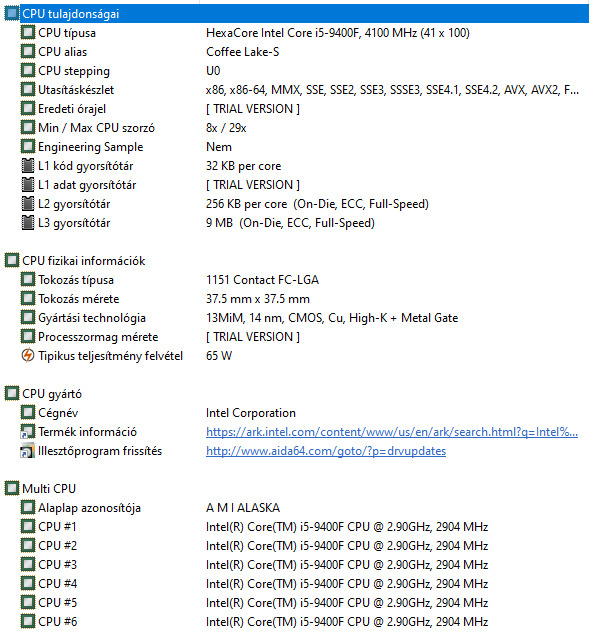604x641 pixels.
Task: Click the instruction set value starting 'x86, x86-64'
Action: tap(392, 90)
